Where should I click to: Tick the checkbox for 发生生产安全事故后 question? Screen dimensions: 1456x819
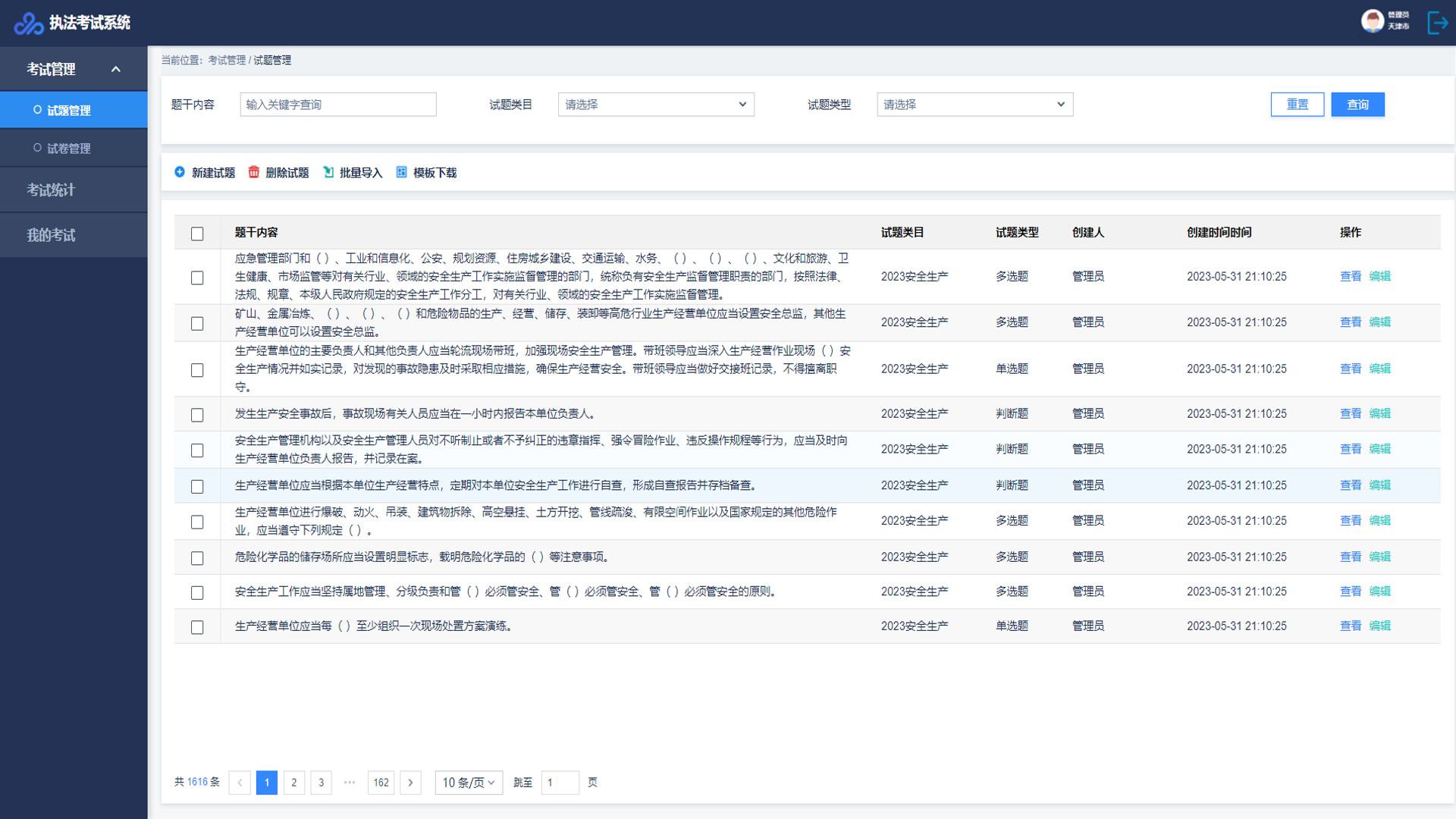pos(197,415)
